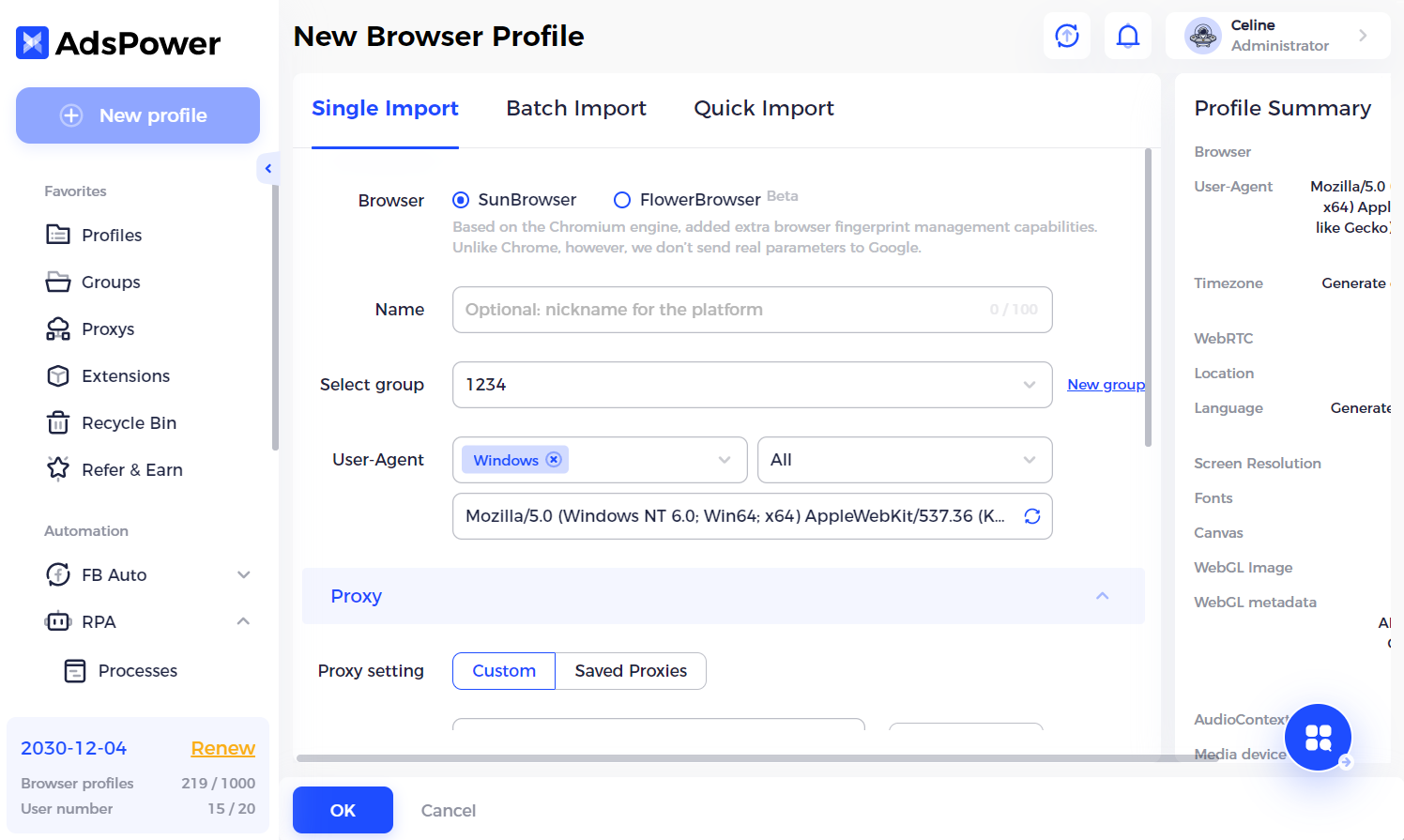Select SunBrowser radio button
This screenshot has height=840, width=1404.
461,200
